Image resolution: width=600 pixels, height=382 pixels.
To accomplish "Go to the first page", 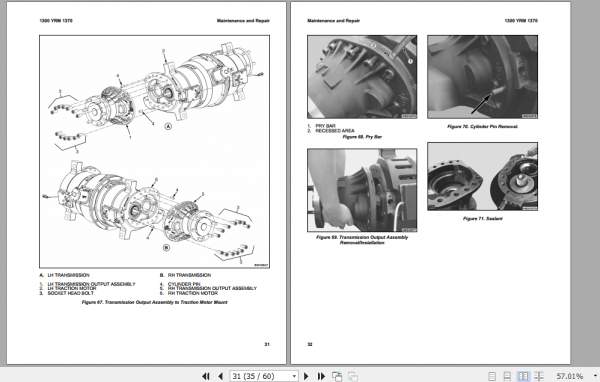I will click(x=205, y=376).
